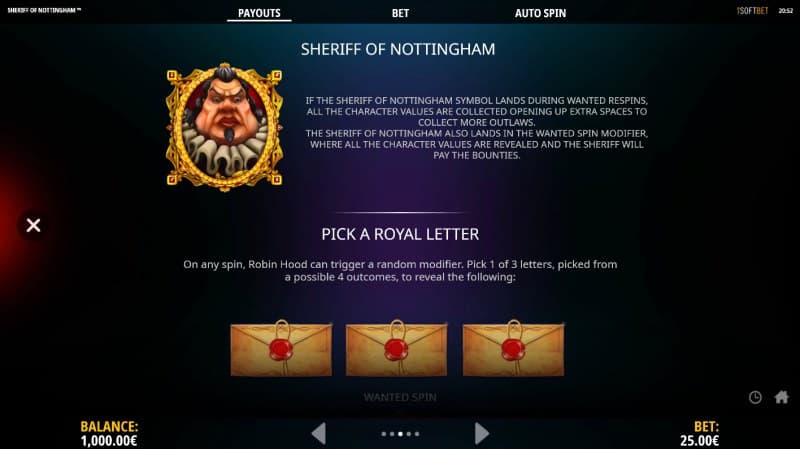Click the Sheriff of Nottingham portrait
Viewport: 800px width, 449px height.
[224, 127]
